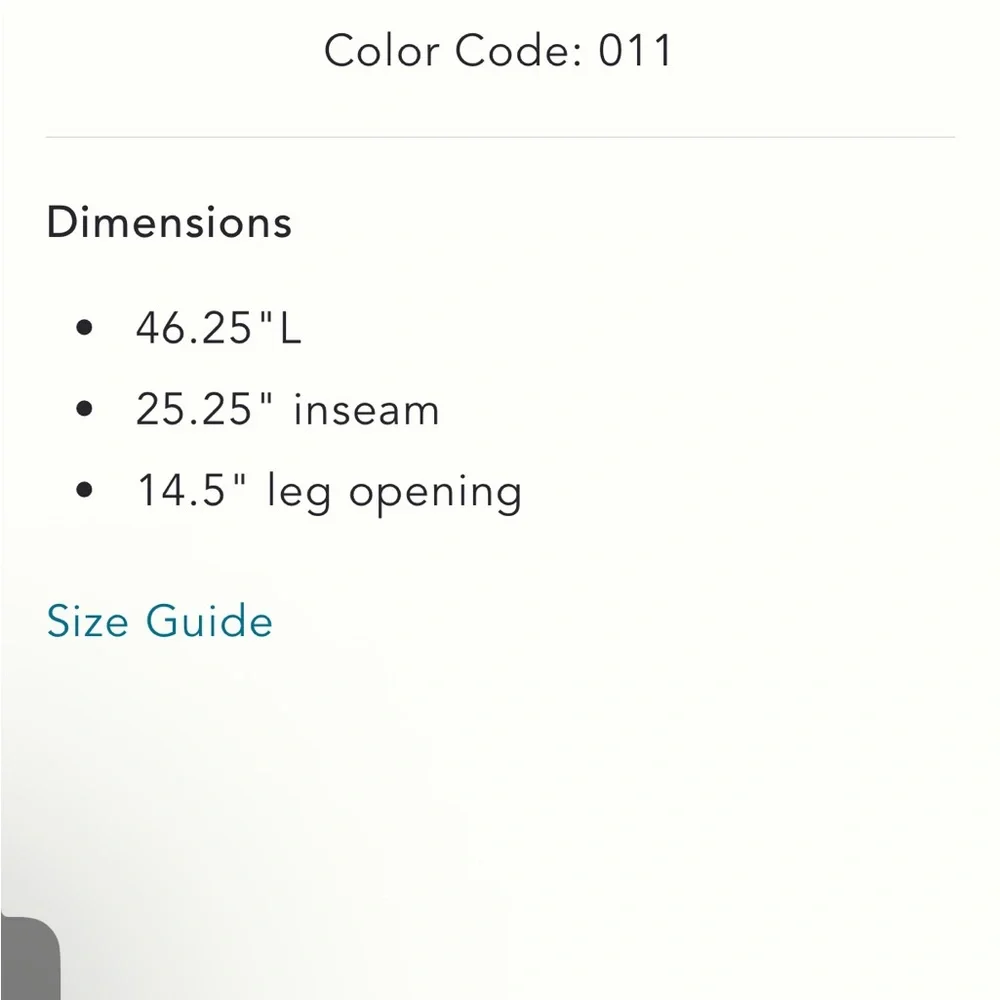Open the Size Guide link
The height and width of the screenshot is (1000, 1000).
tap(159, 621)
